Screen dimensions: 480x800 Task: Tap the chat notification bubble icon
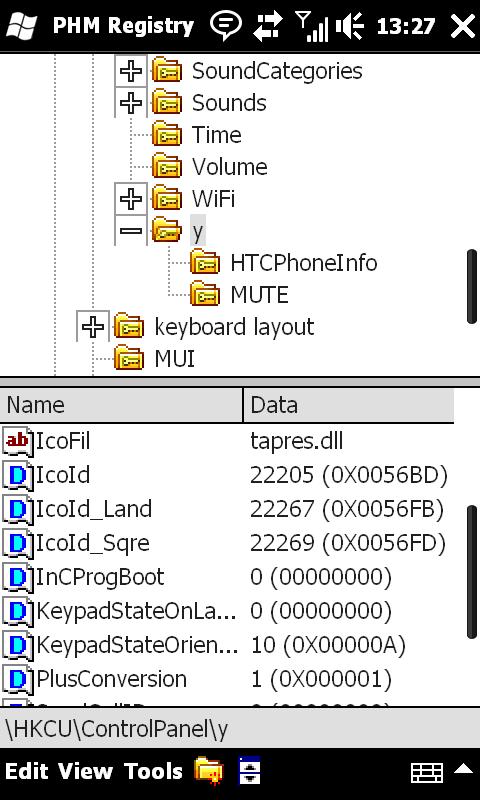[x=226, y=25]
